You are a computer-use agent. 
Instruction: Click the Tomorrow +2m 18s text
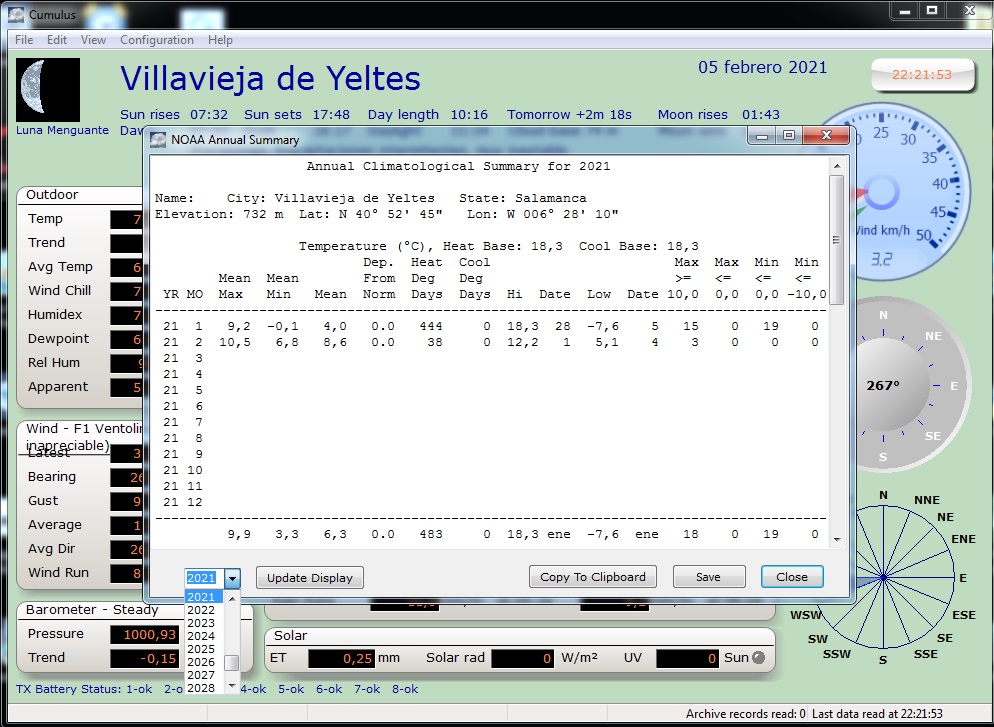(569, 115)
